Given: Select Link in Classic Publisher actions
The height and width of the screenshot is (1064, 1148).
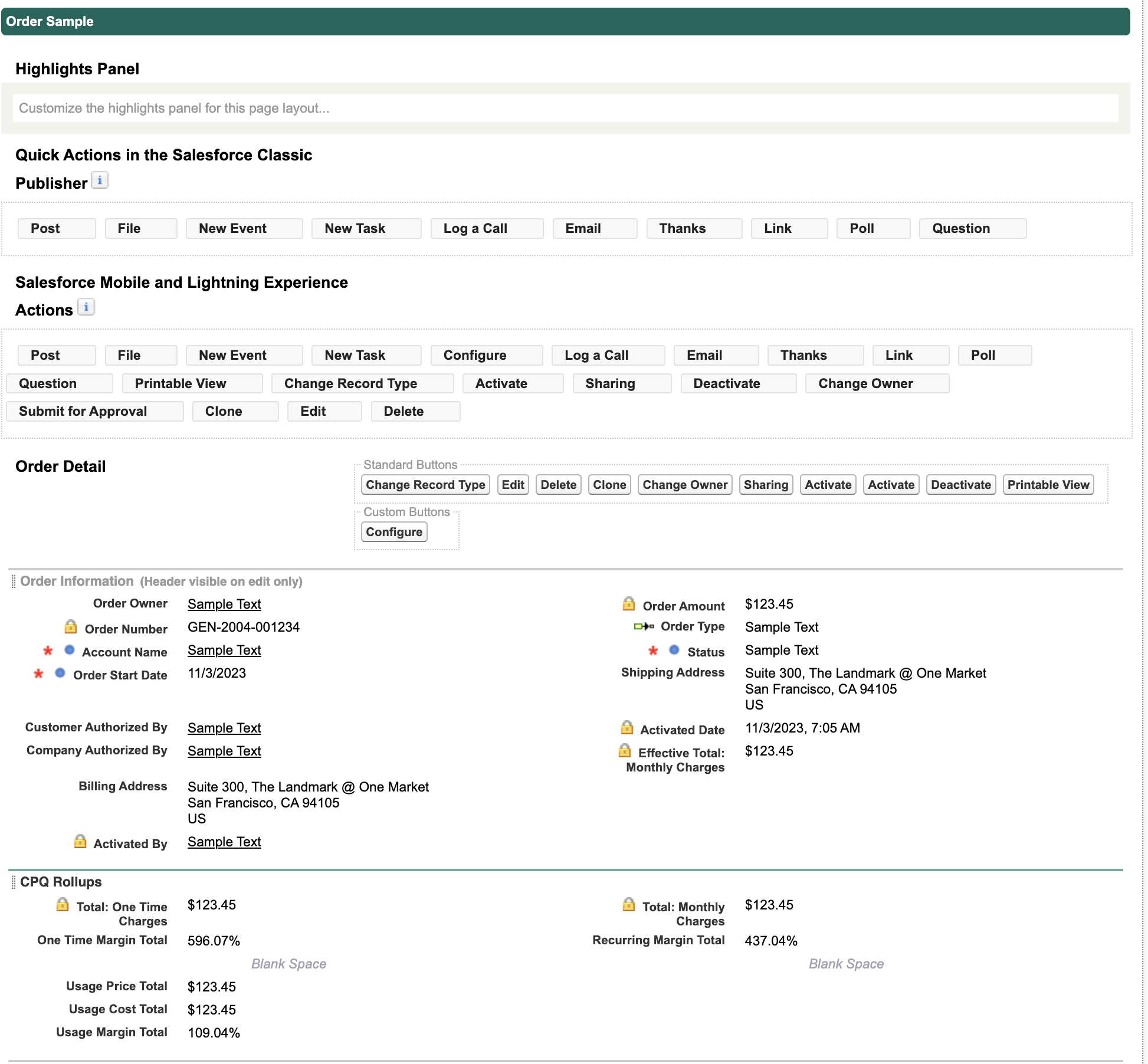Looking at the screenshot, I should (789, 229).
